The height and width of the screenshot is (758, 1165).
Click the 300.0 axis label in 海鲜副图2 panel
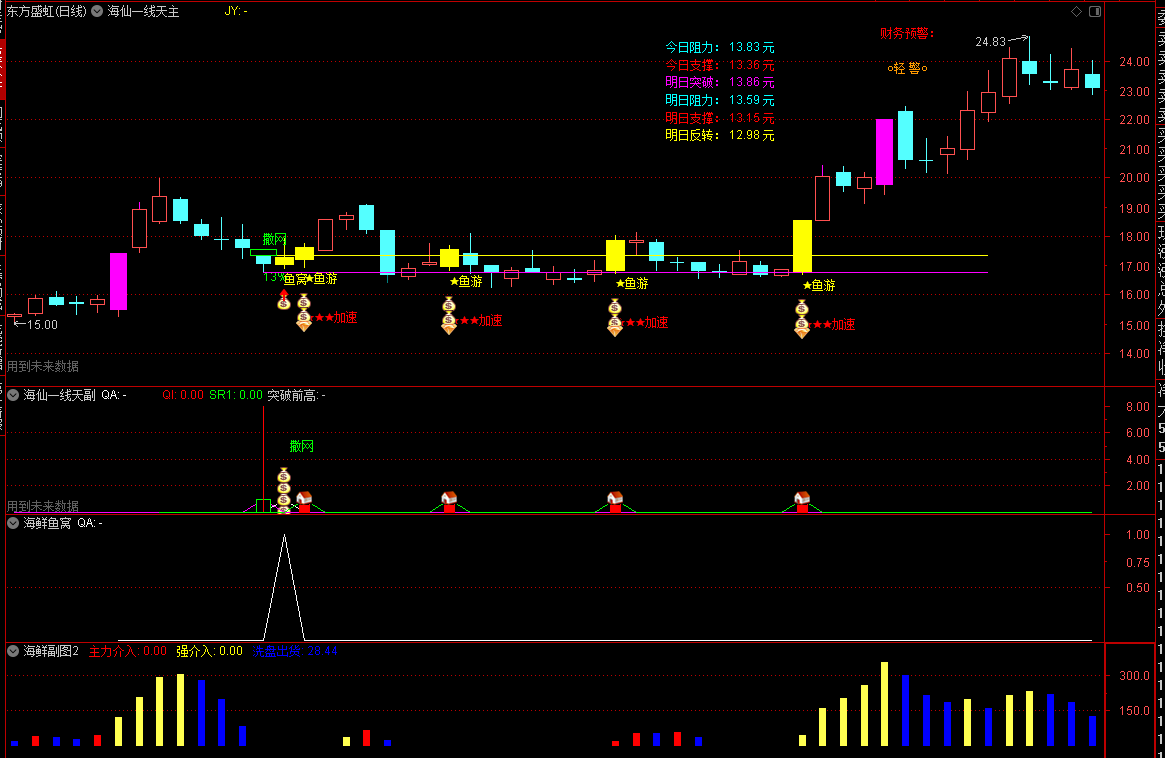tap(1135, 676)
